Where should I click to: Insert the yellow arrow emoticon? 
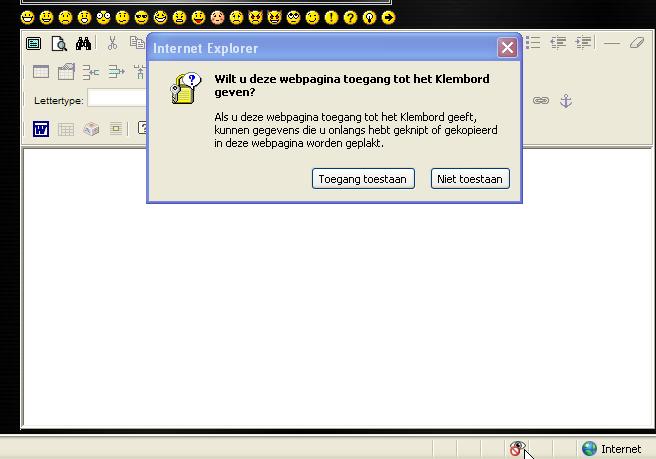click(389, 18)
